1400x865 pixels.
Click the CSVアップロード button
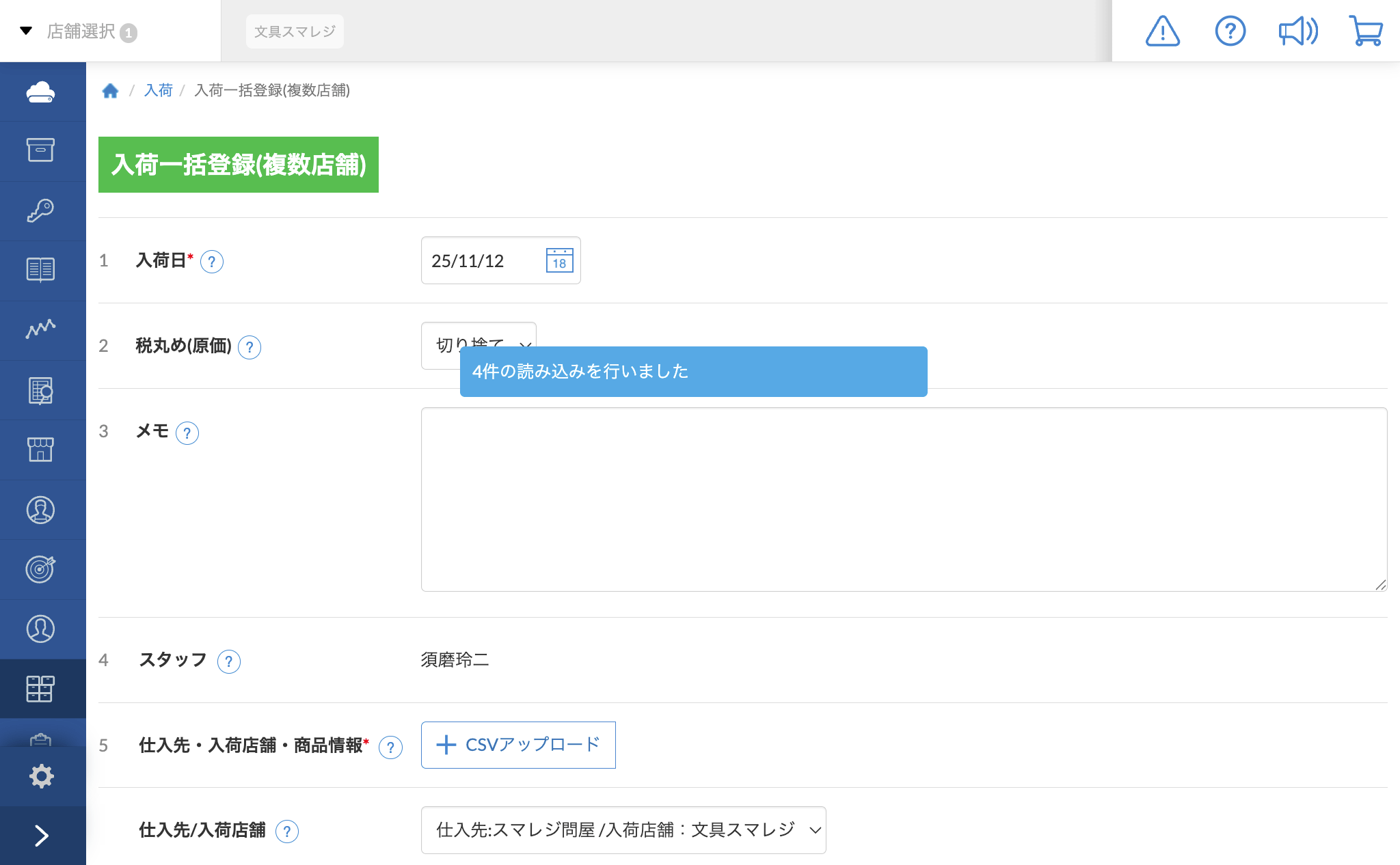[518, 745]
